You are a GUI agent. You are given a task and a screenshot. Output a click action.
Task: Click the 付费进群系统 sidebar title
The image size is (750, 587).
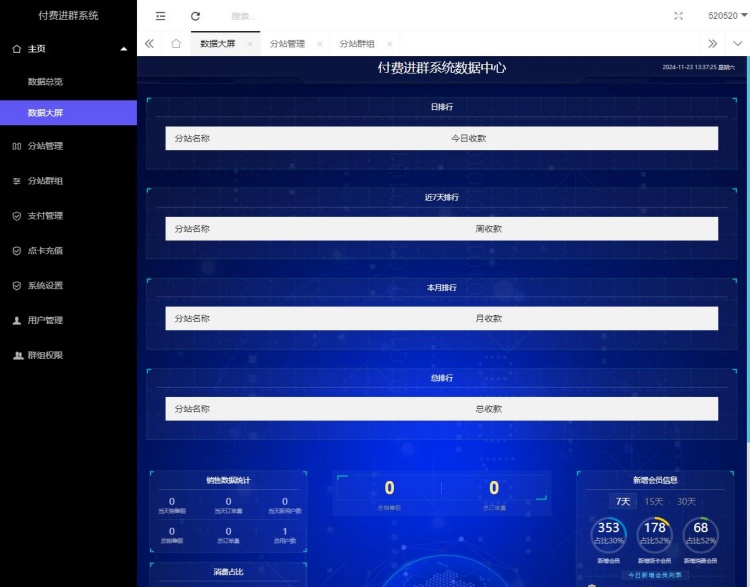68,16
